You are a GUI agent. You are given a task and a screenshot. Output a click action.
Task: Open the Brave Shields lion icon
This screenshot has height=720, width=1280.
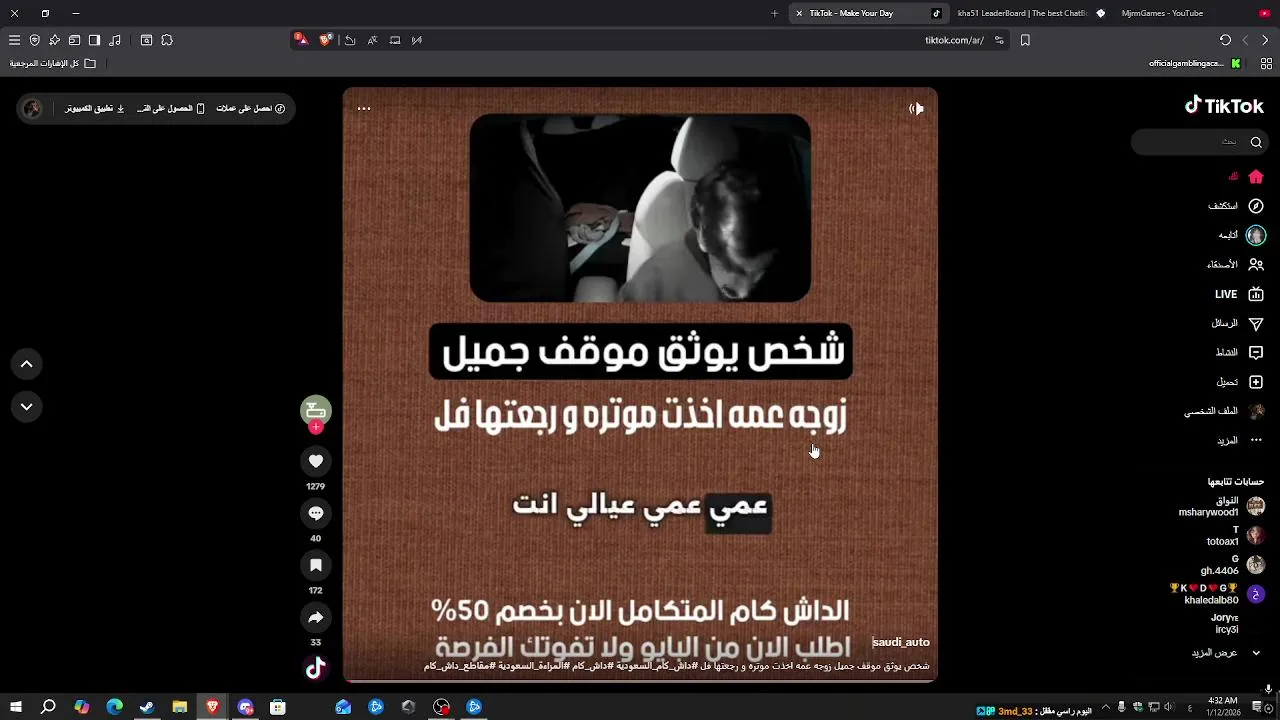coord(325,40)
